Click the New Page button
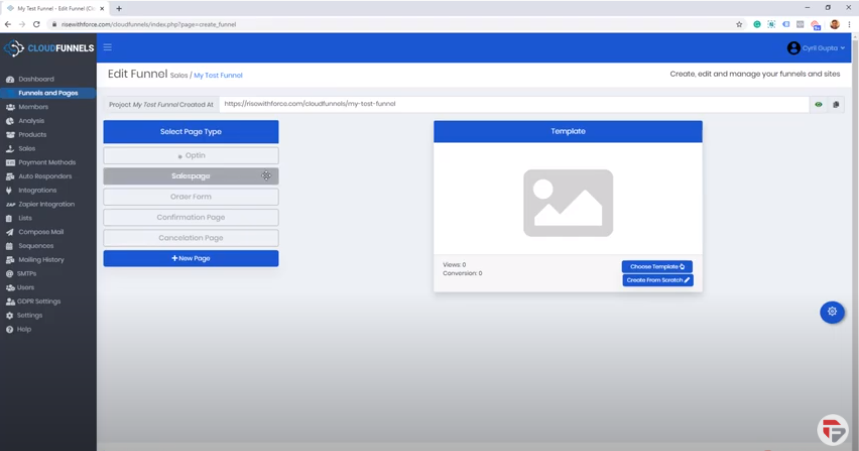 tap(190, 258)
